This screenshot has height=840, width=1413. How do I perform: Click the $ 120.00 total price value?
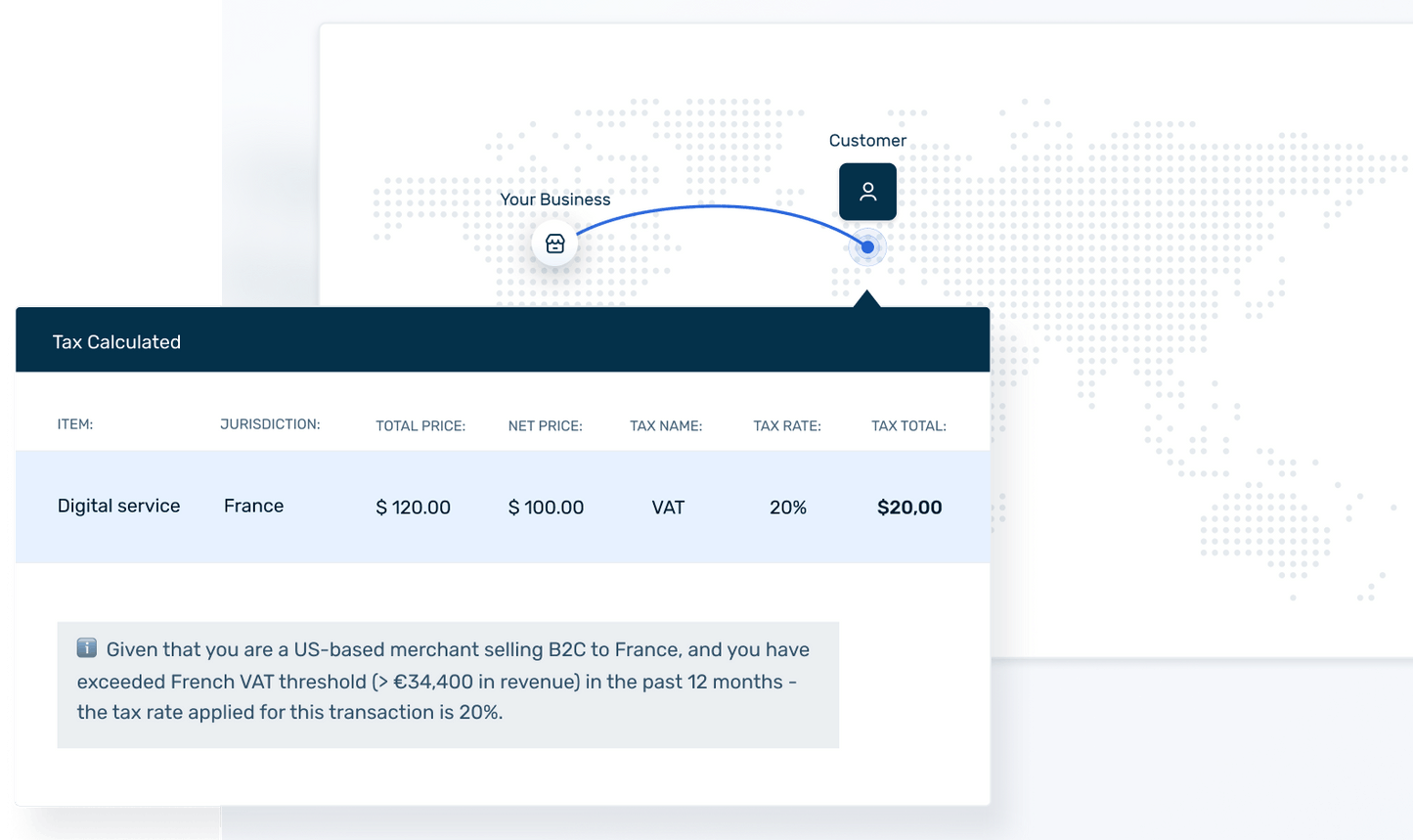tap(414, 508)
